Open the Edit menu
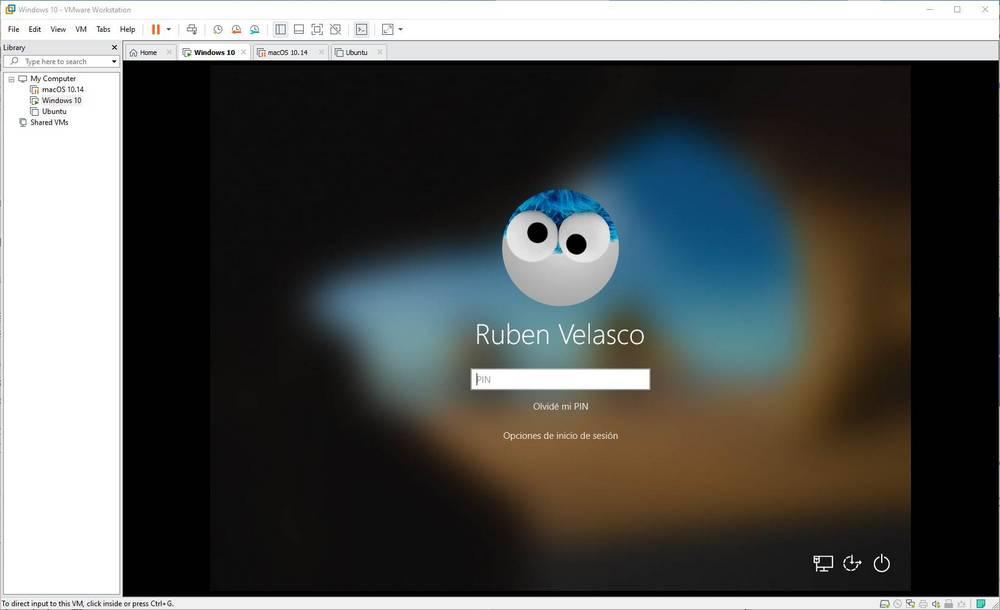This screenshot has height=610, width=1000. click(34, 29)
